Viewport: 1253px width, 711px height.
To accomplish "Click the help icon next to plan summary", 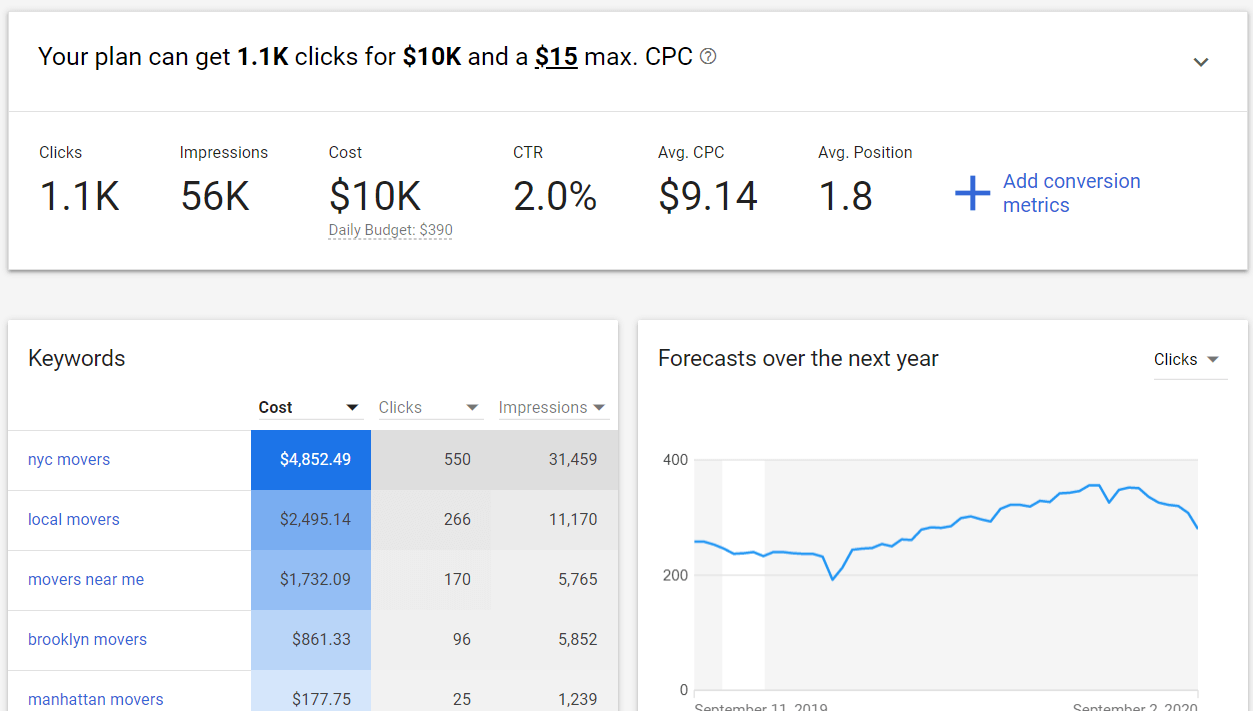I will click(708, 57).
